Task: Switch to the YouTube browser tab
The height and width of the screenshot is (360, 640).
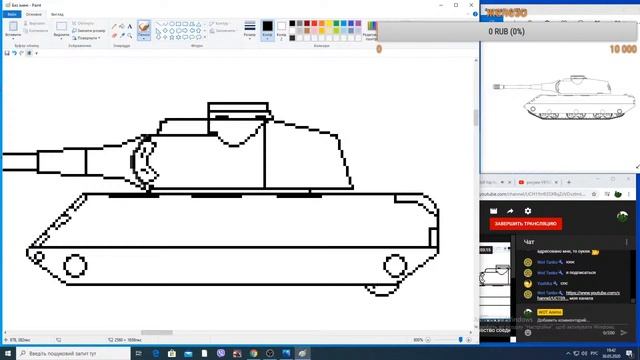Action: click(x=538, y=182)
